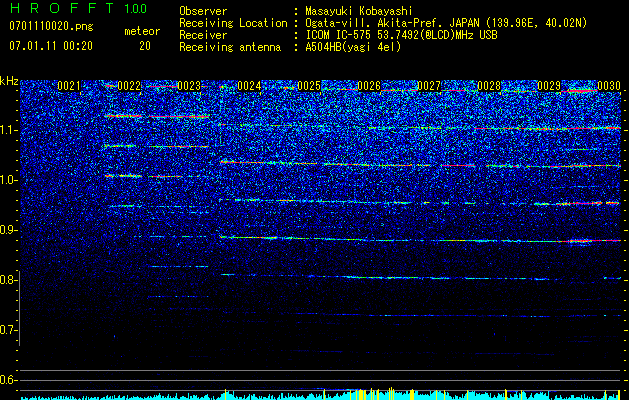Screen dimensions: 629x400
Task: Click the cyan signal level graph at bottom
Action: point(321,395)
